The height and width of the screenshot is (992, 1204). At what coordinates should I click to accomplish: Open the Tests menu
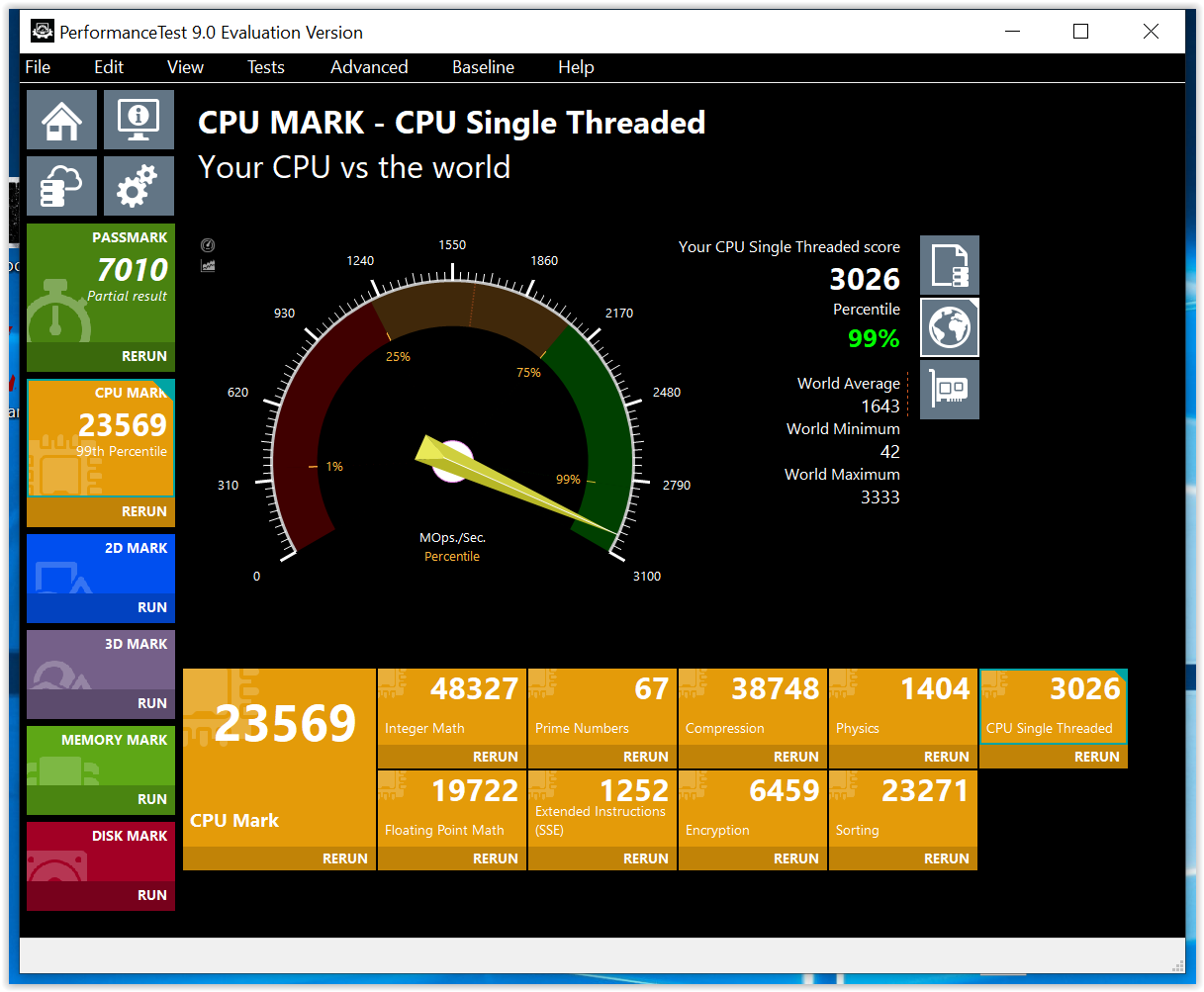click(x=266, y=67)
